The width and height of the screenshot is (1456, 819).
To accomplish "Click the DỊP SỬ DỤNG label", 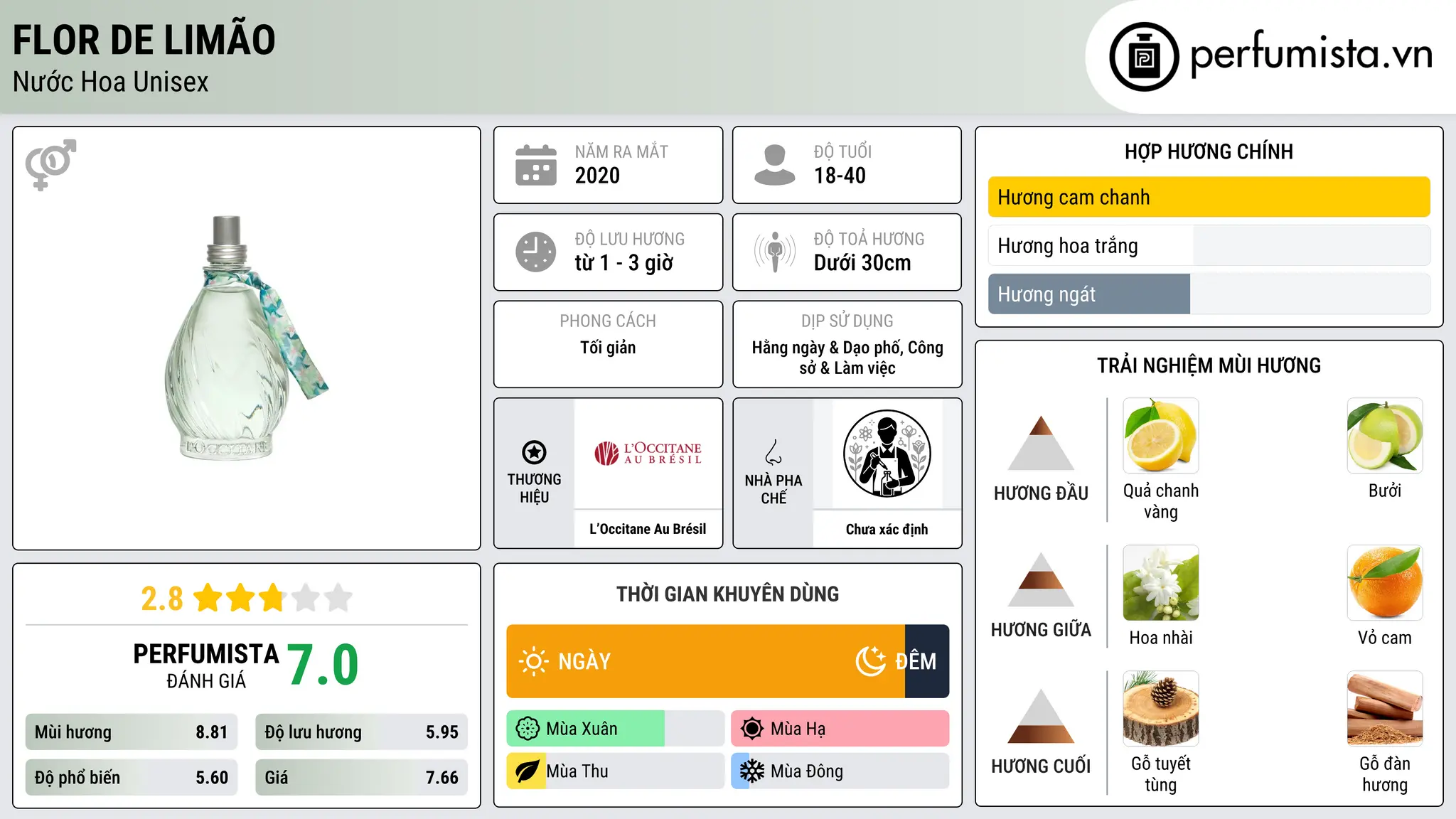I will pyautogui.click(x=847, y=321).
